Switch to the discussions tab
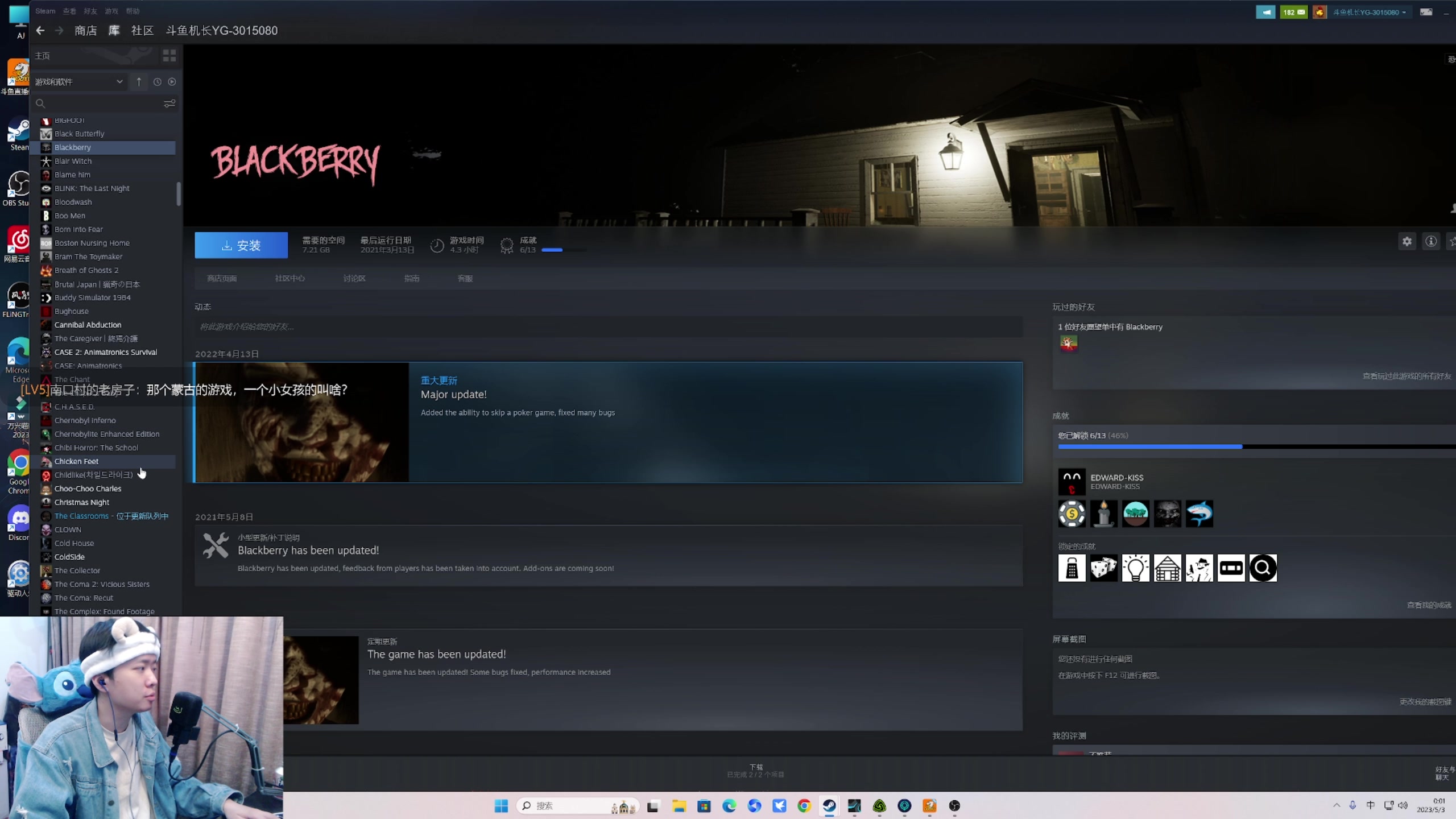The width and height of the screenshot is (1456, 819). tap(354, 279)
